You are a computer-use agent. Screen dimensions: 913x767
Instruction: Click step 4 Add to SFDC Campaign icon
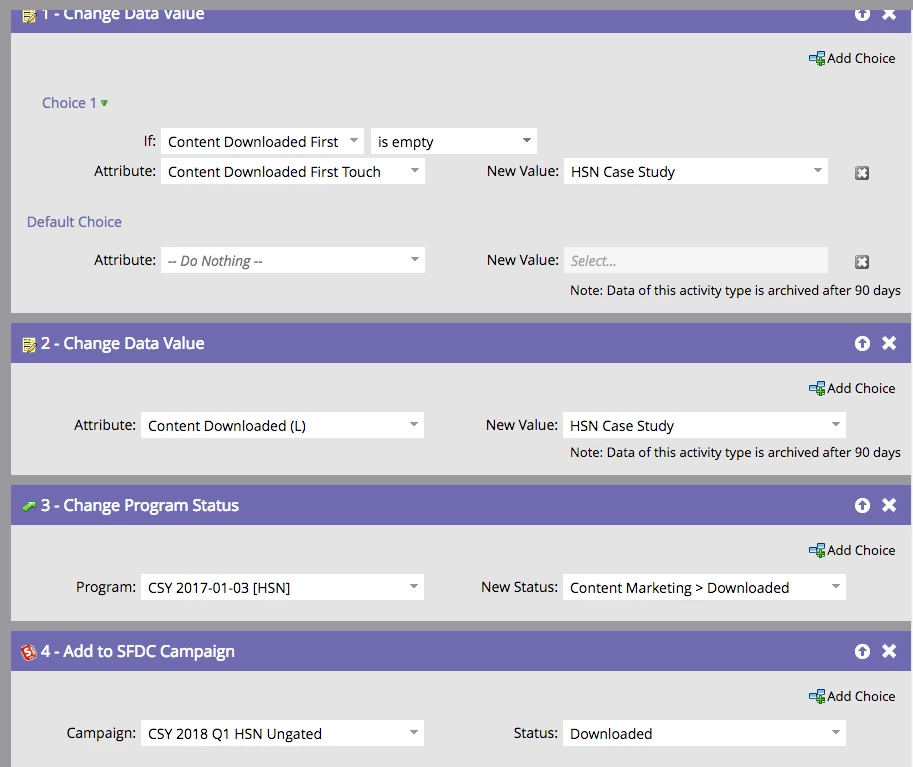click(29, 652)
